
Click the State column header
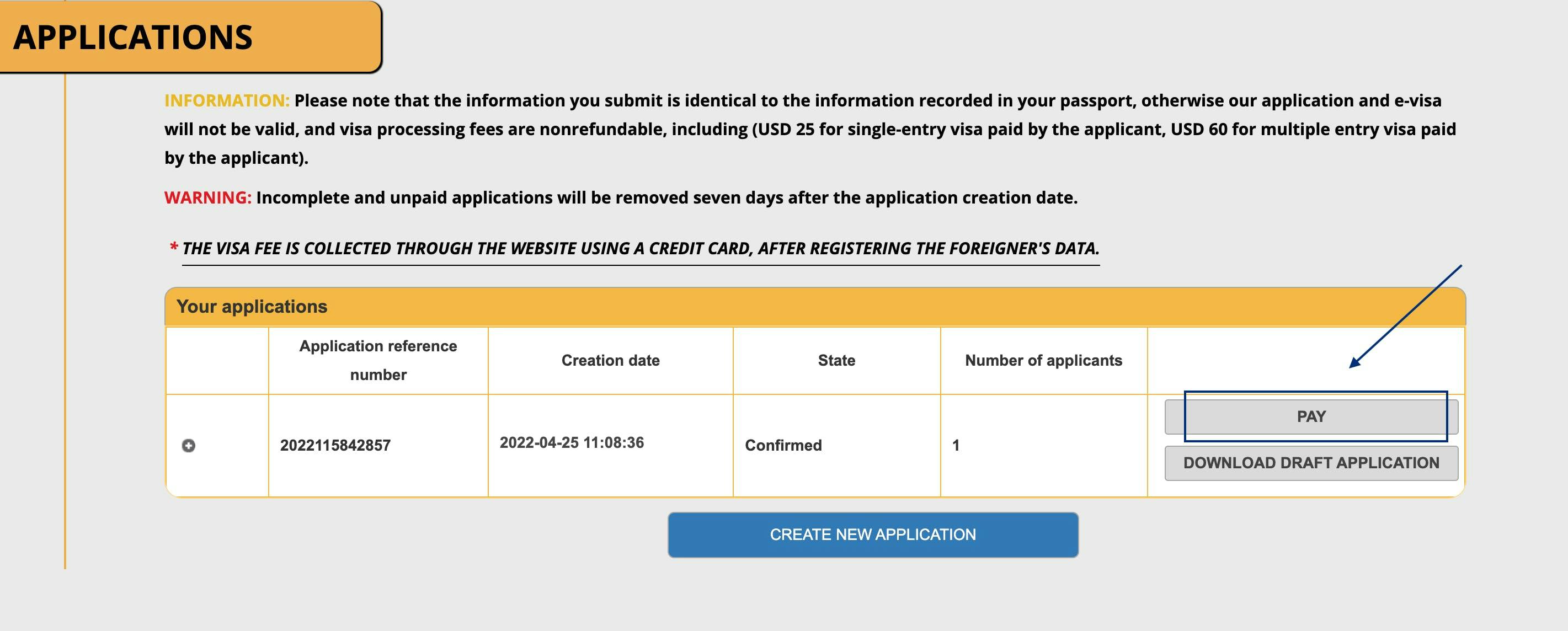(x=836, y=360)
